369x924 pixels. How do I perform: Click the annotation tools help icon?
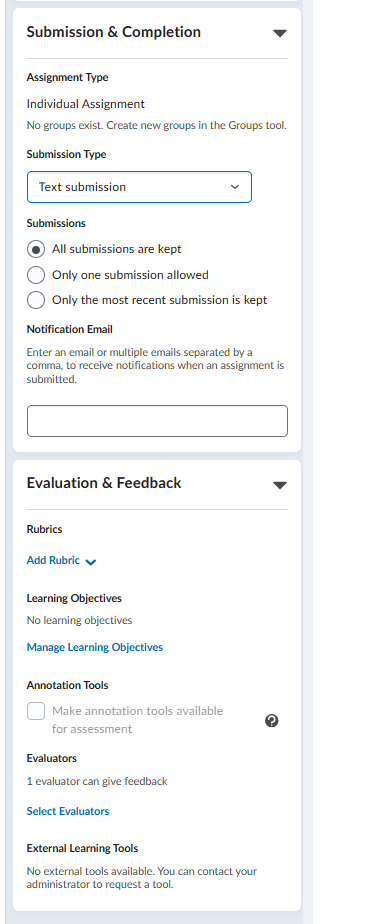(x=272, y=721)
